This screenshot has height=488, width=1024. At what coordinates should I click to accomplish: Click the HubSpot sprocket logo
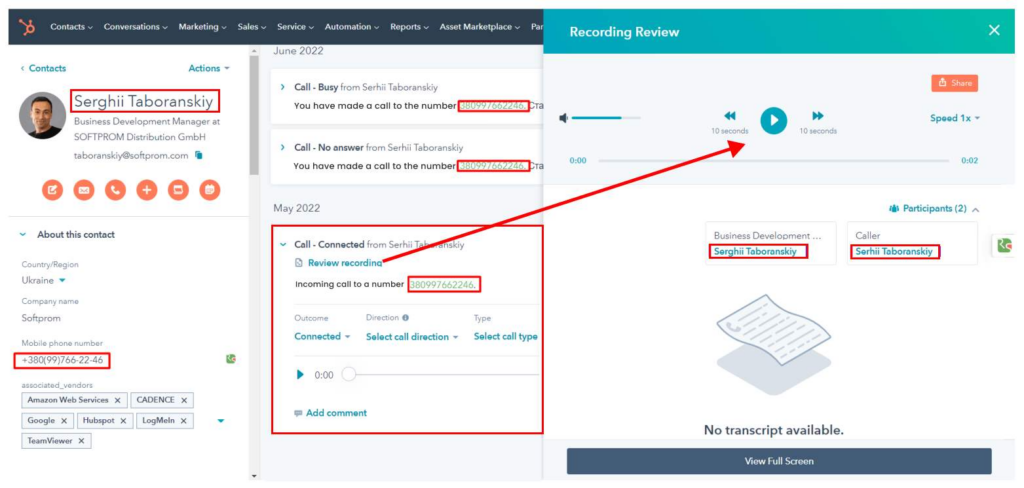(27, 27)
